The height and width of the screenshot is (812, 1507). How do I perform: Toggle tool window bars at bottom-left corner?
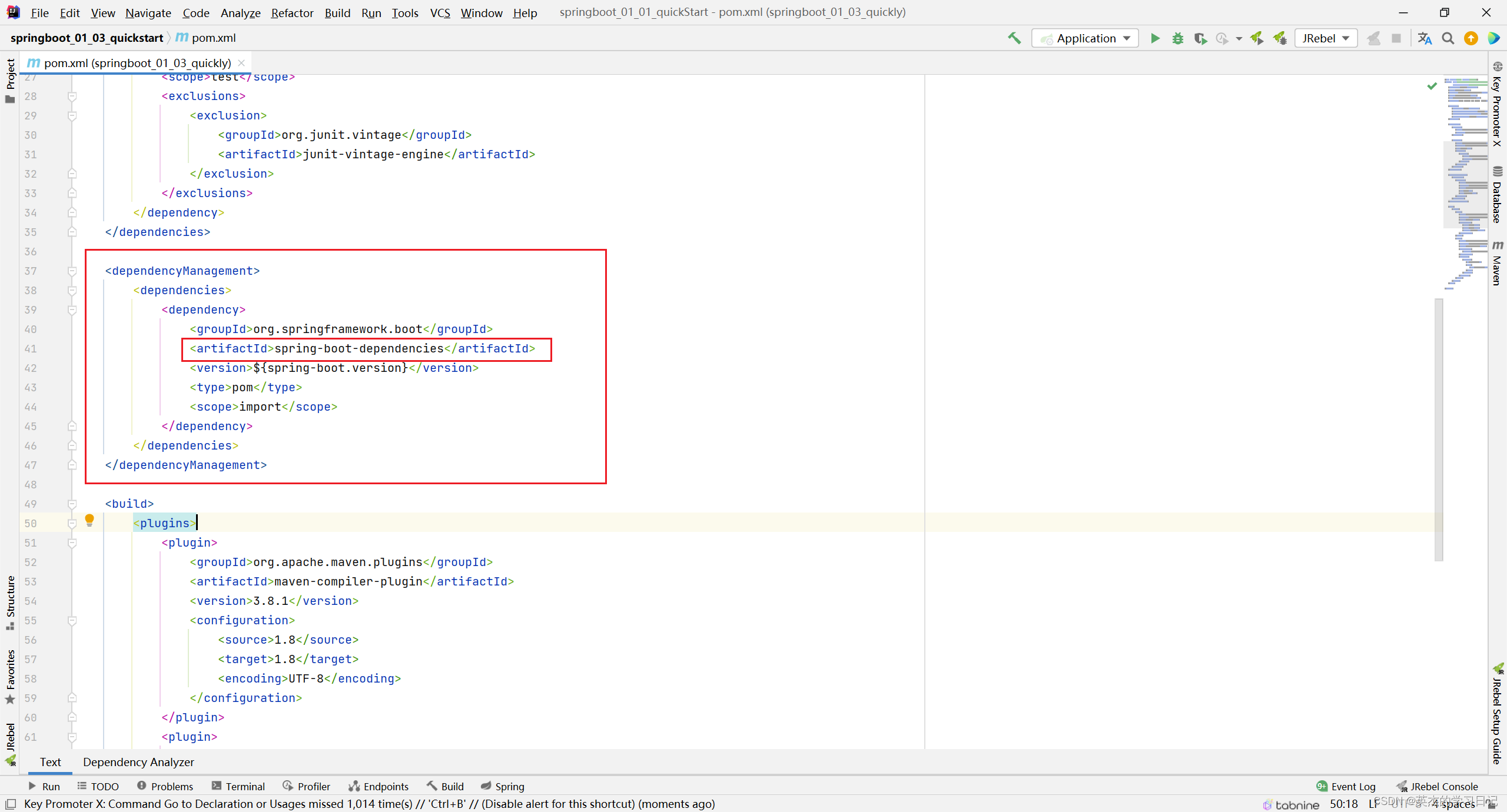[10, 804]
